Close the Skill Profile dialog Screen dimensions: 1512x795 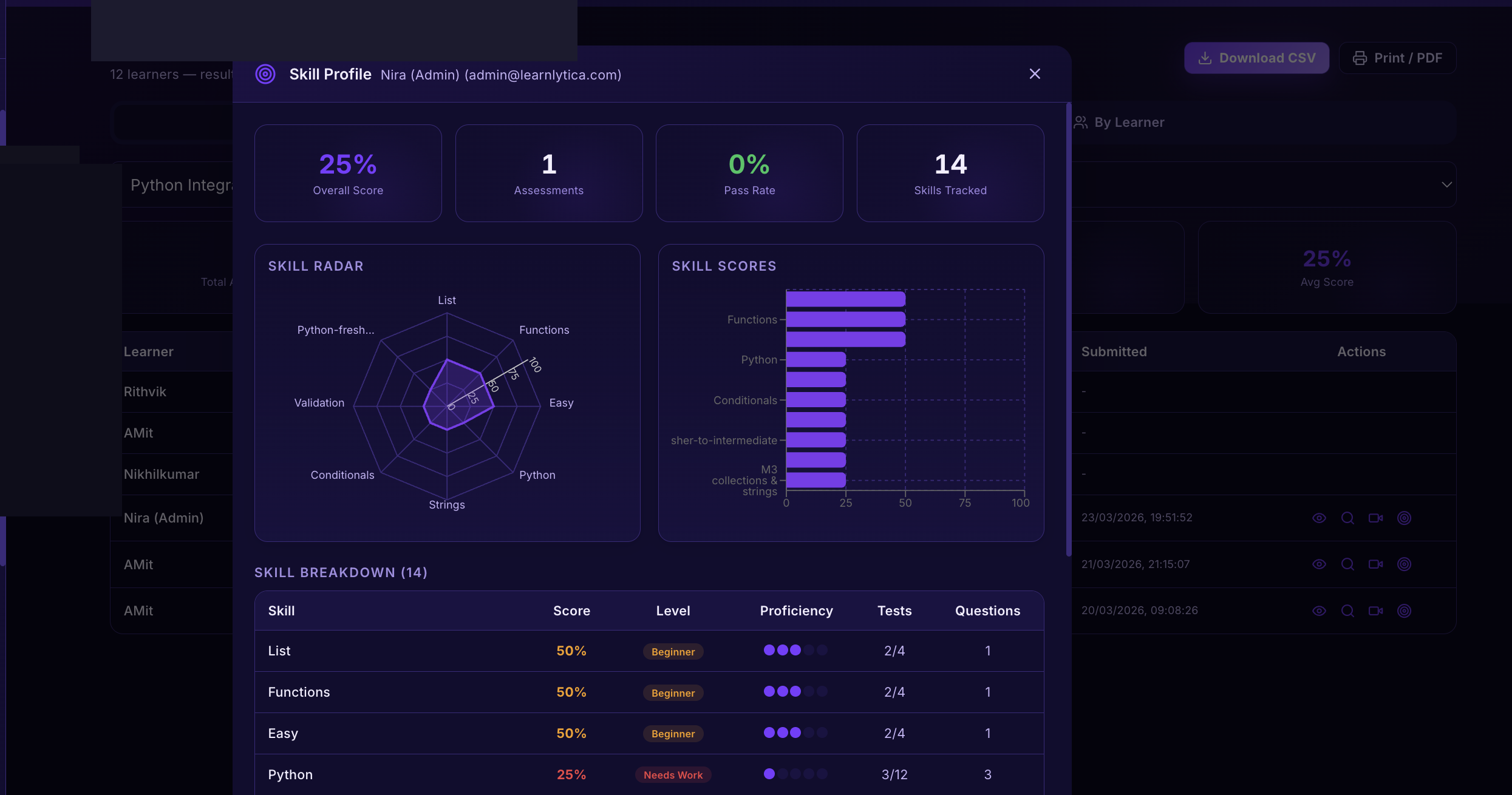pyautogui.click(x=1035, y=74)
